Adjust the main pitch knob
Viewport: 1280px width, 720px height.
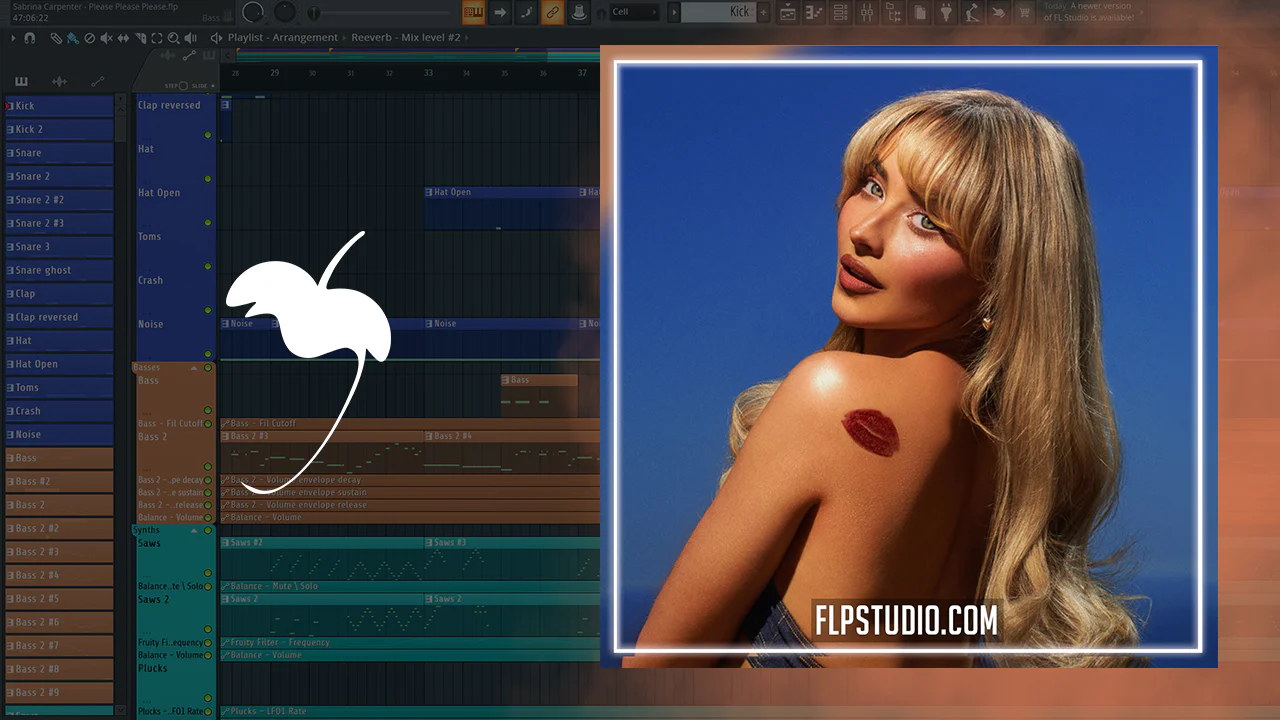[x=285, y=12]
